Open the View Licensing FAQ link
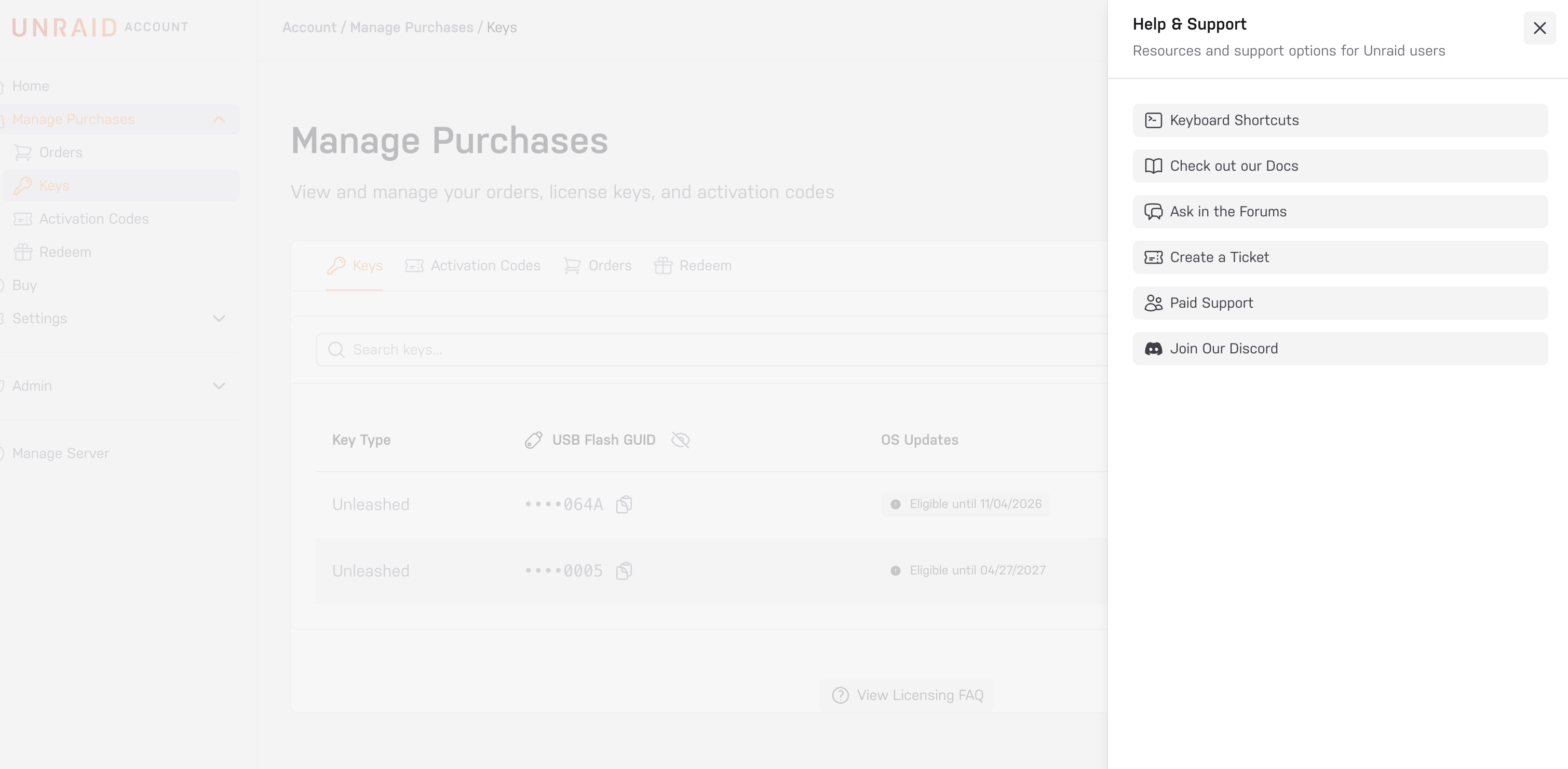Viewport: 1568px width, 769px height. (x=907, y=695)
